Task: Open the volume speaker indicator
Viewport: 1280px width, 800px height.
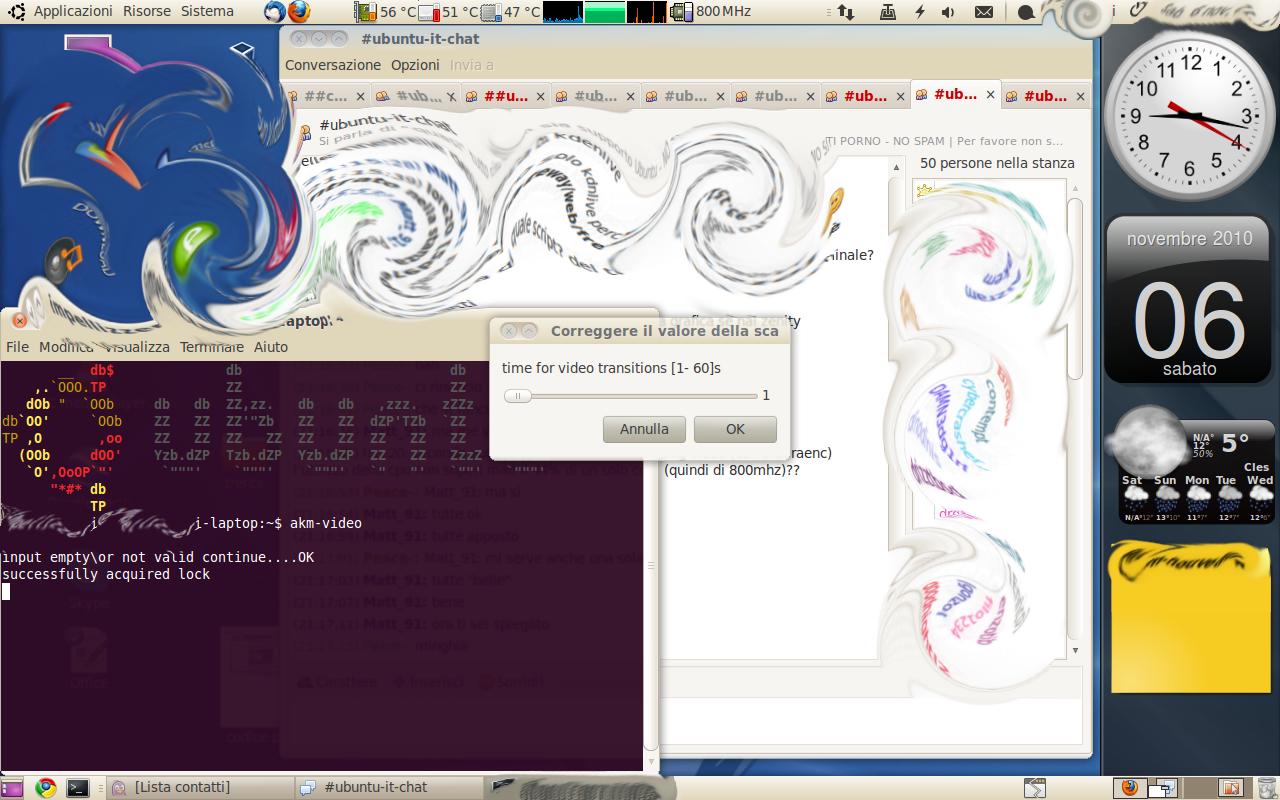Action: point(948,12)
